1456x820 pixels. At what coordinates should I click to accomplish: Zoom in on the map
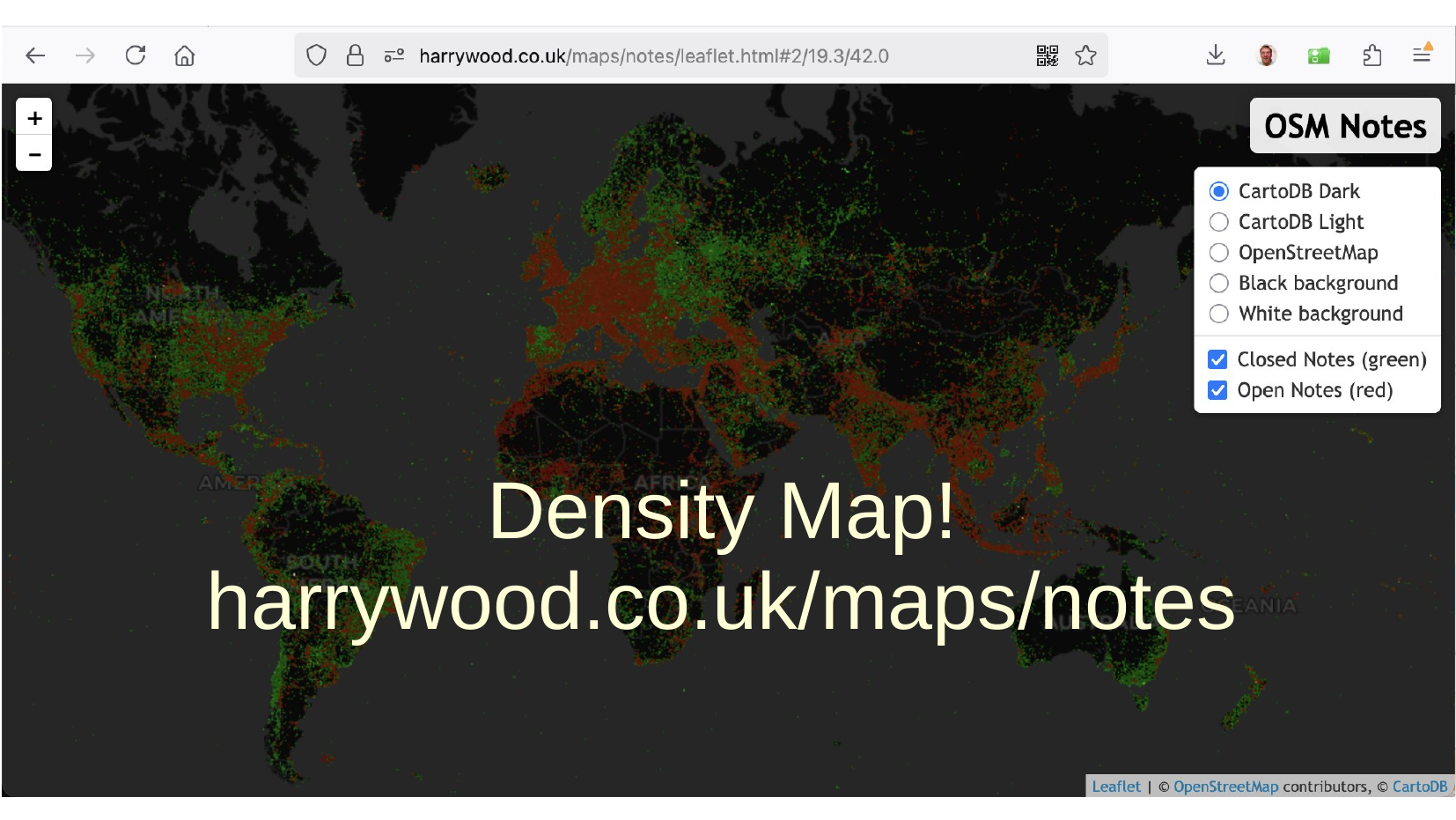coord(34,118)
